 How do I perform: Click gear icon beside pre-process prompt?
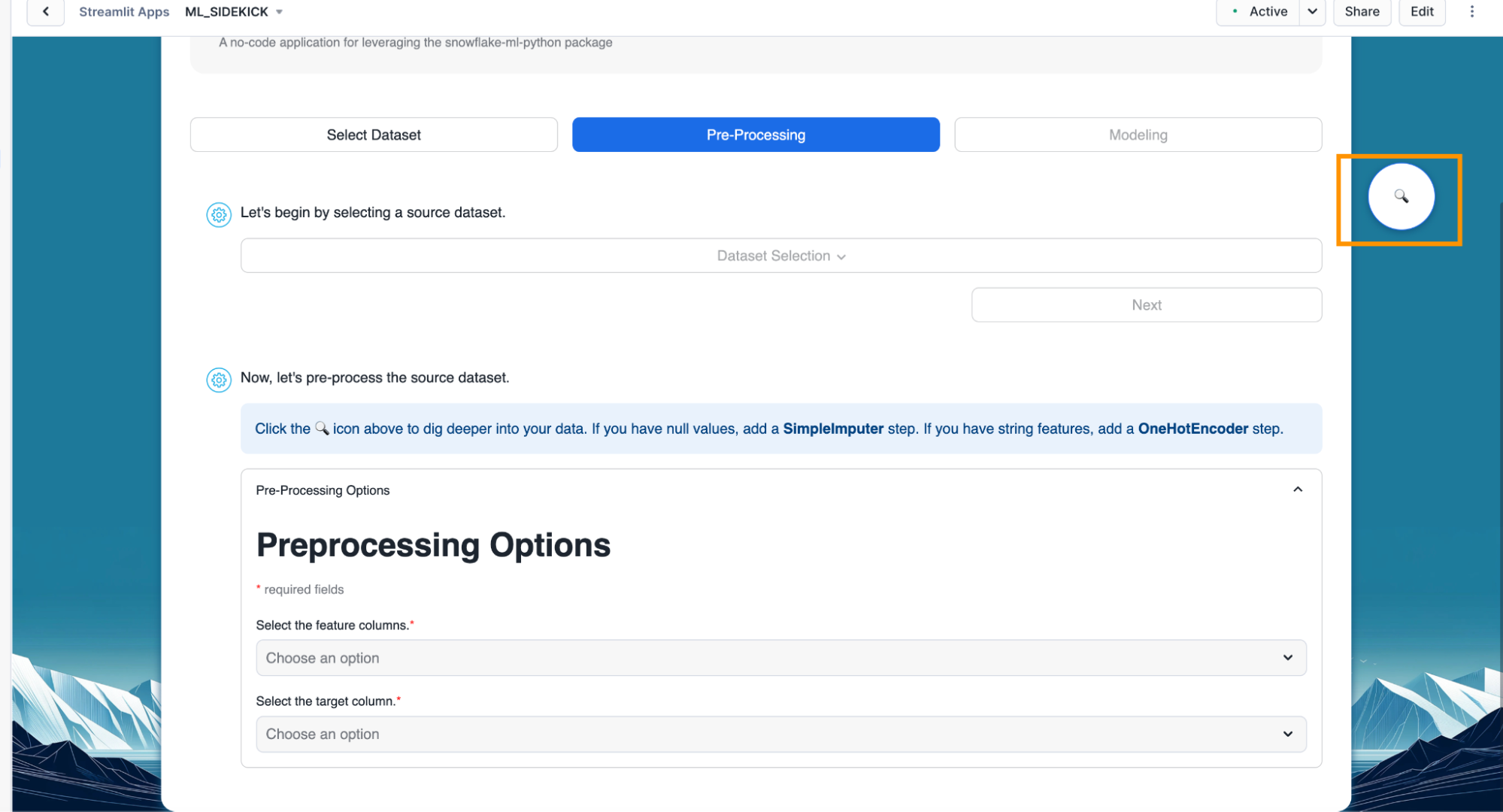219,380
